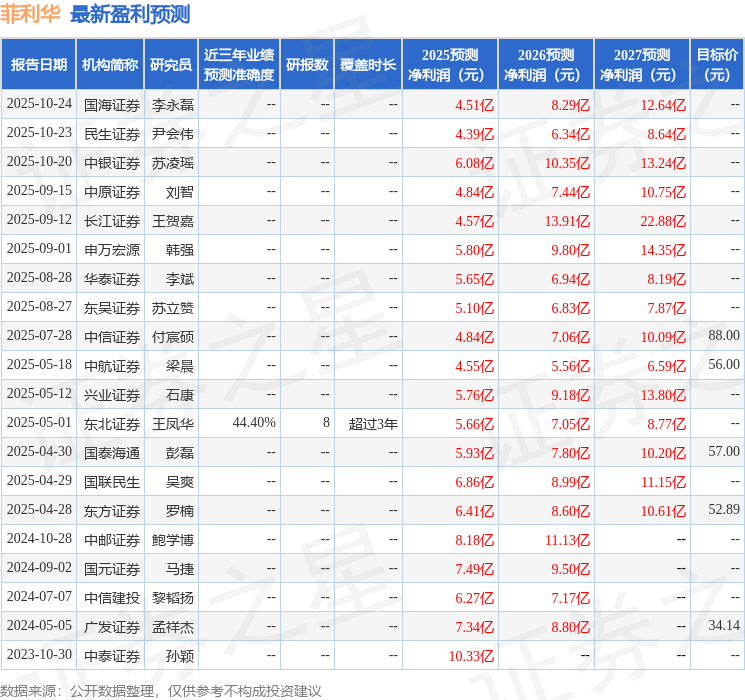Click the 超过3年 coverage duration

373,423
